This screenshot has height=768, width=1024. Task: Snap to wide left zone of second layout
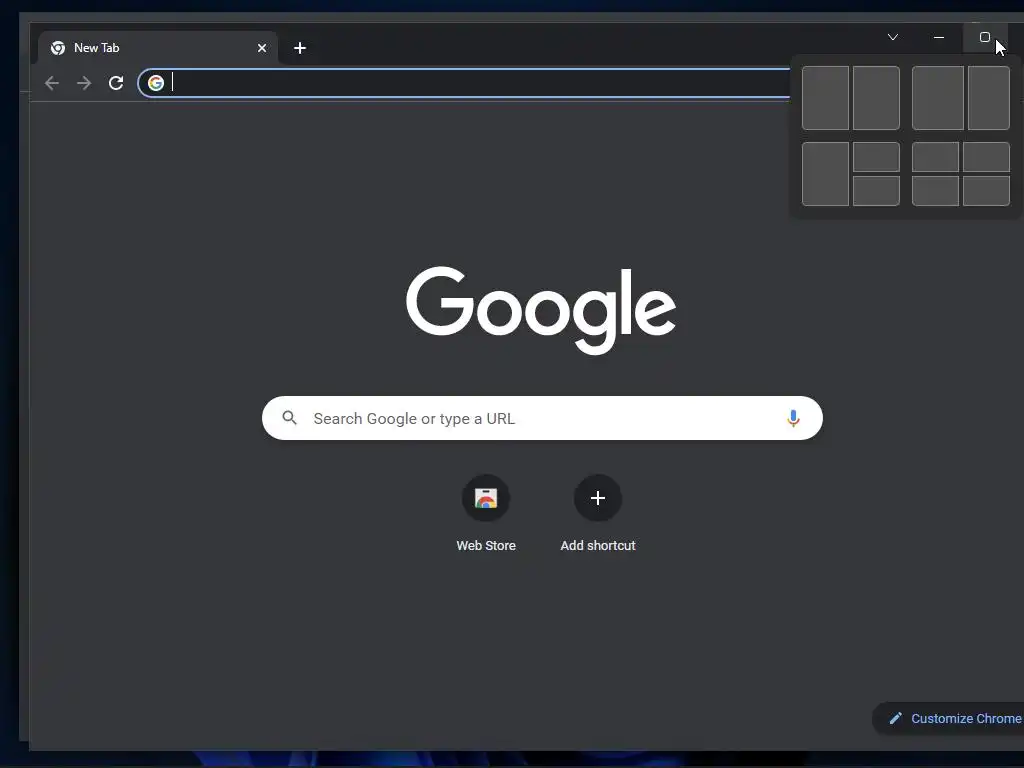point(938,98)
